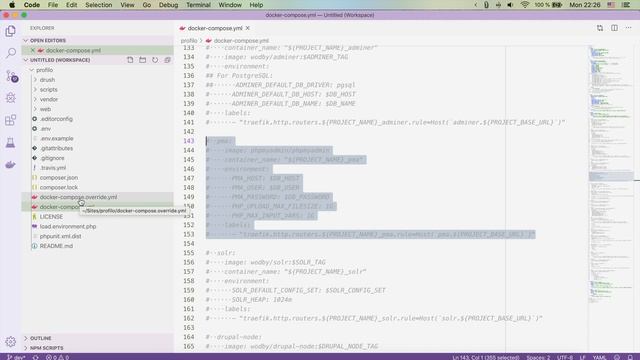Collapse all folders in explorer
The height and width of the screenshot is (360, 640).
(167, 60)
